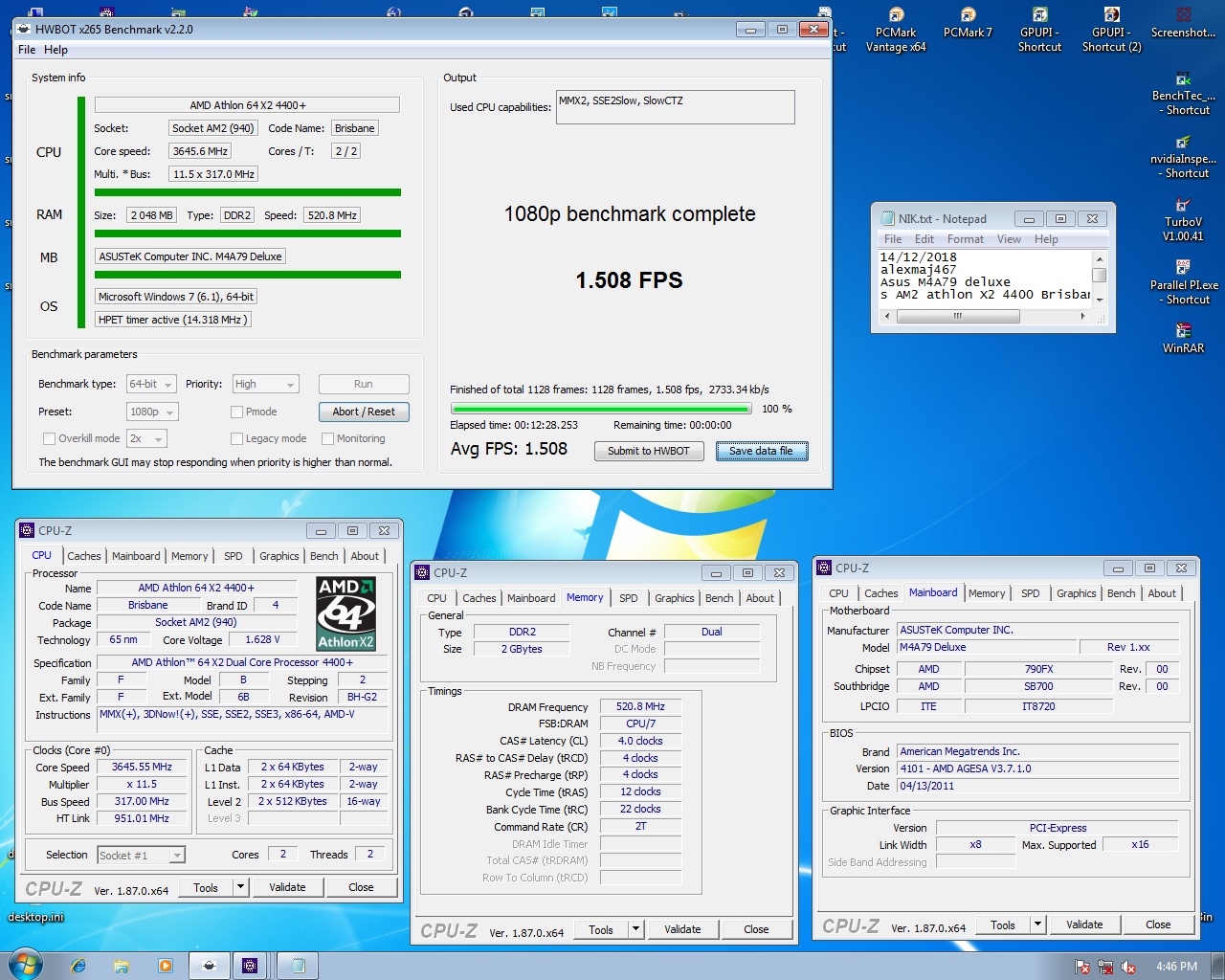The width and height of the screenshot is (1225, 980).
Task: Click title bar icon of CPU-Z Mainboard window
Action: pos(824,568)
